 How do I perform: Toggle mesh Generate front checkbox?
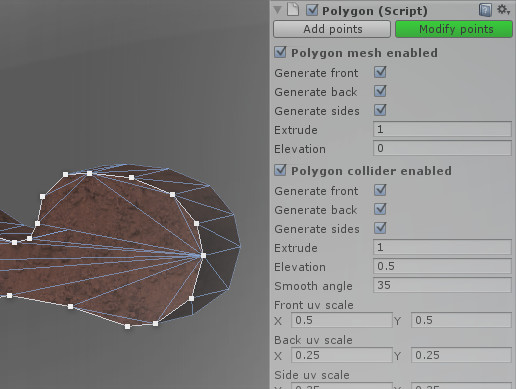[x=380, y=72]
